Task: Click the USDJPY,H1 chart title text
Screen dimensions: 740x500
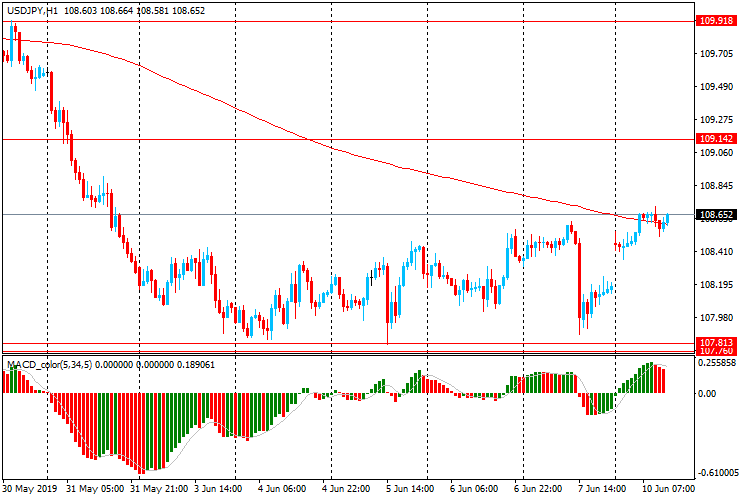Action: [33, 10]
